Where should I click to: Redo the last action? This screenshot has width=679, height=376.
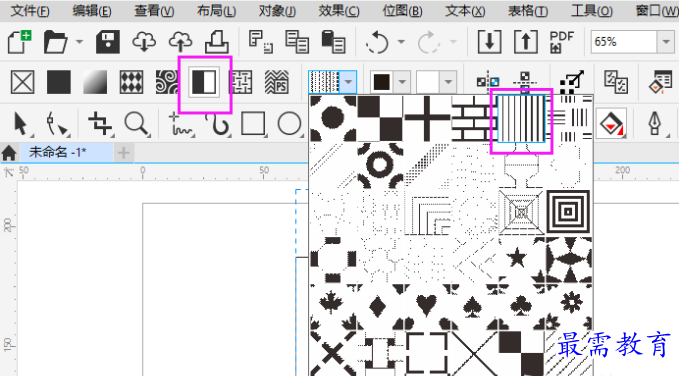429,42
